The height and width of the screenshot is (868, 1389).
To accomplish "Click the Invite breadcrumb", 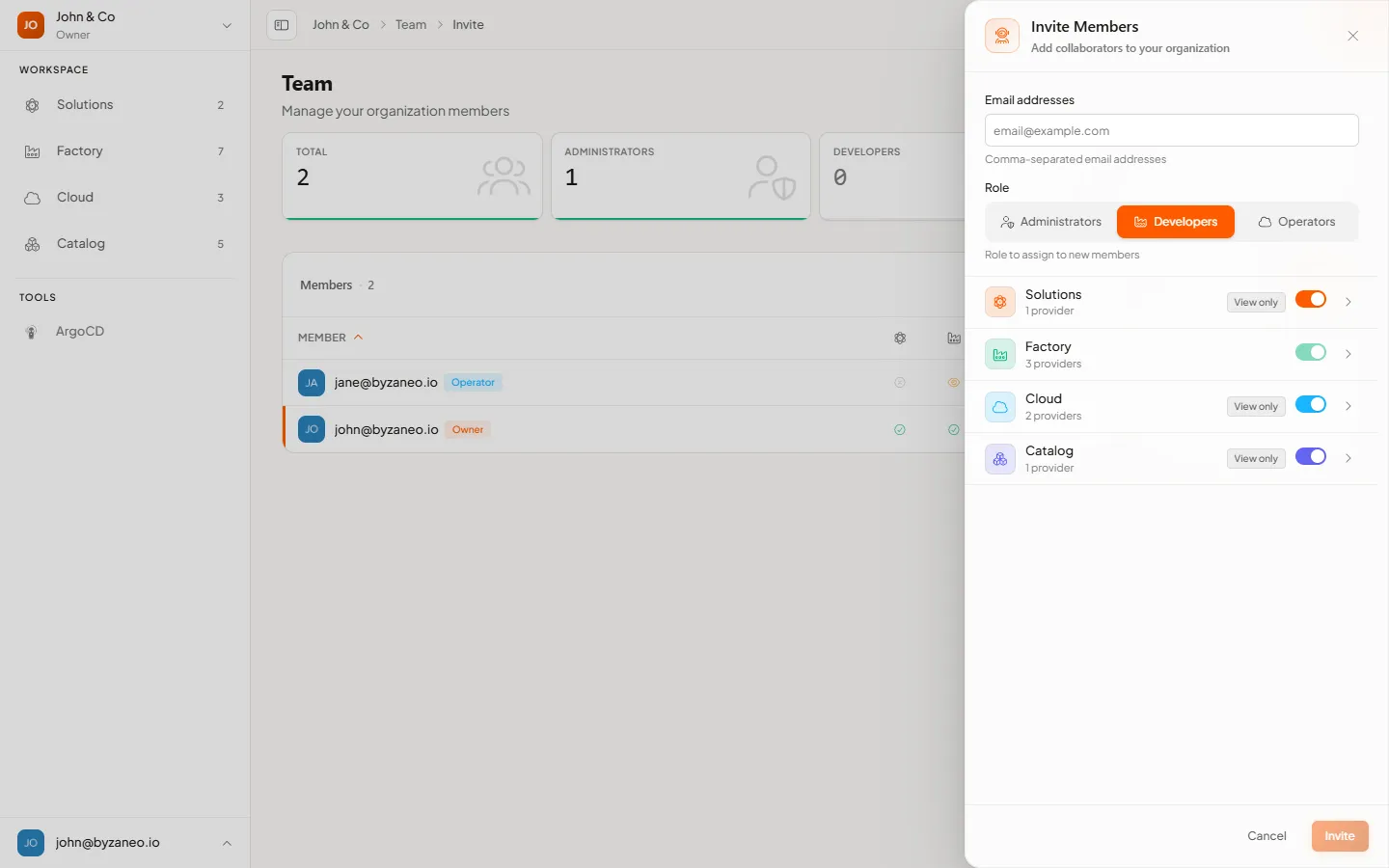I will point(468,25).
